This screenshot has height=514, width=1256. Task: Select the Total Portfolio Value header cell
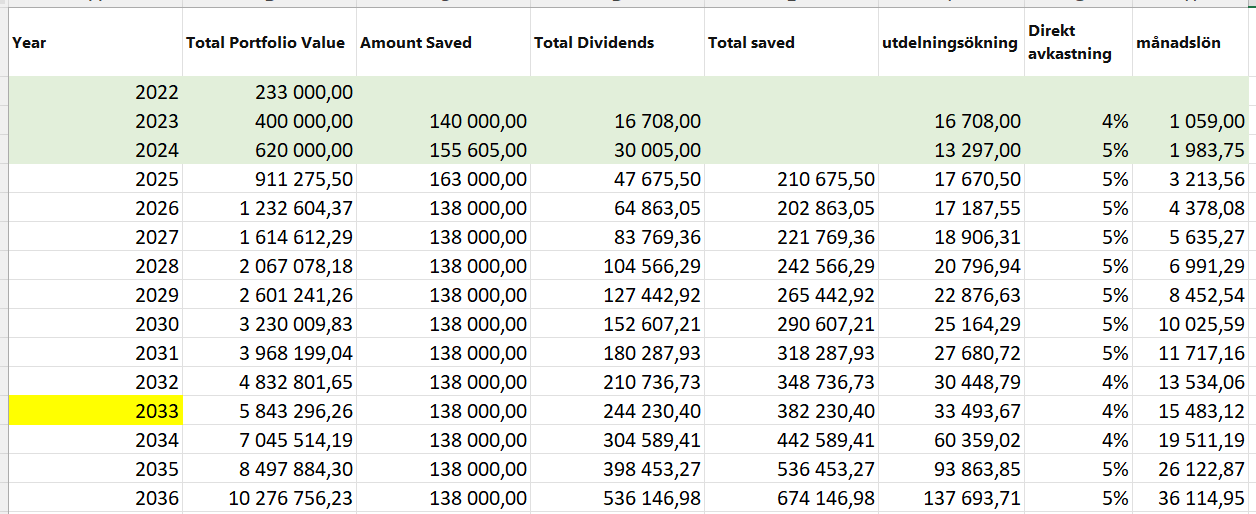click(266, 43)
